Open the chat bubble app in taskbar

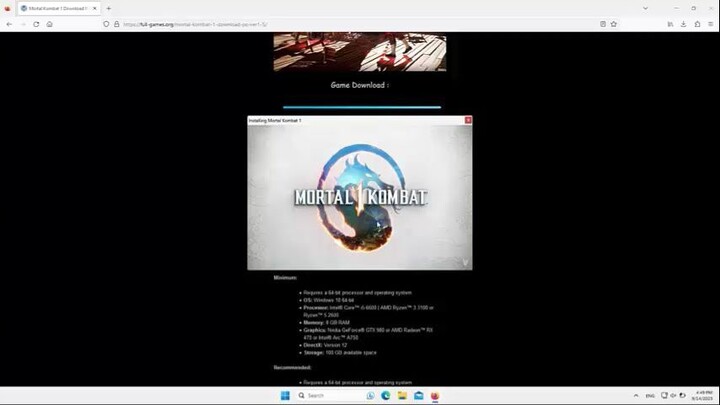[370, 395]
